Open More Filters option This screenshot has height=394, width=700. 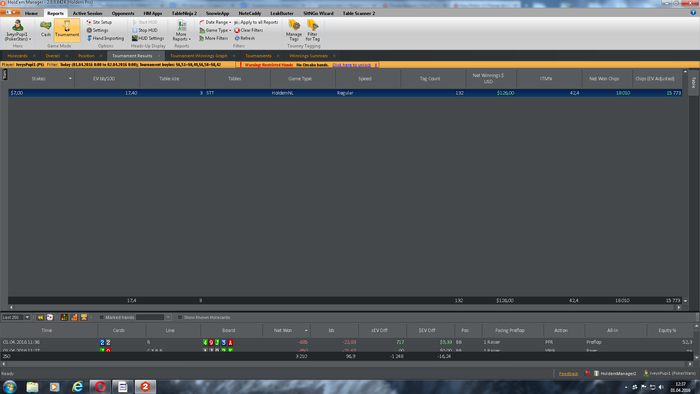213,38
